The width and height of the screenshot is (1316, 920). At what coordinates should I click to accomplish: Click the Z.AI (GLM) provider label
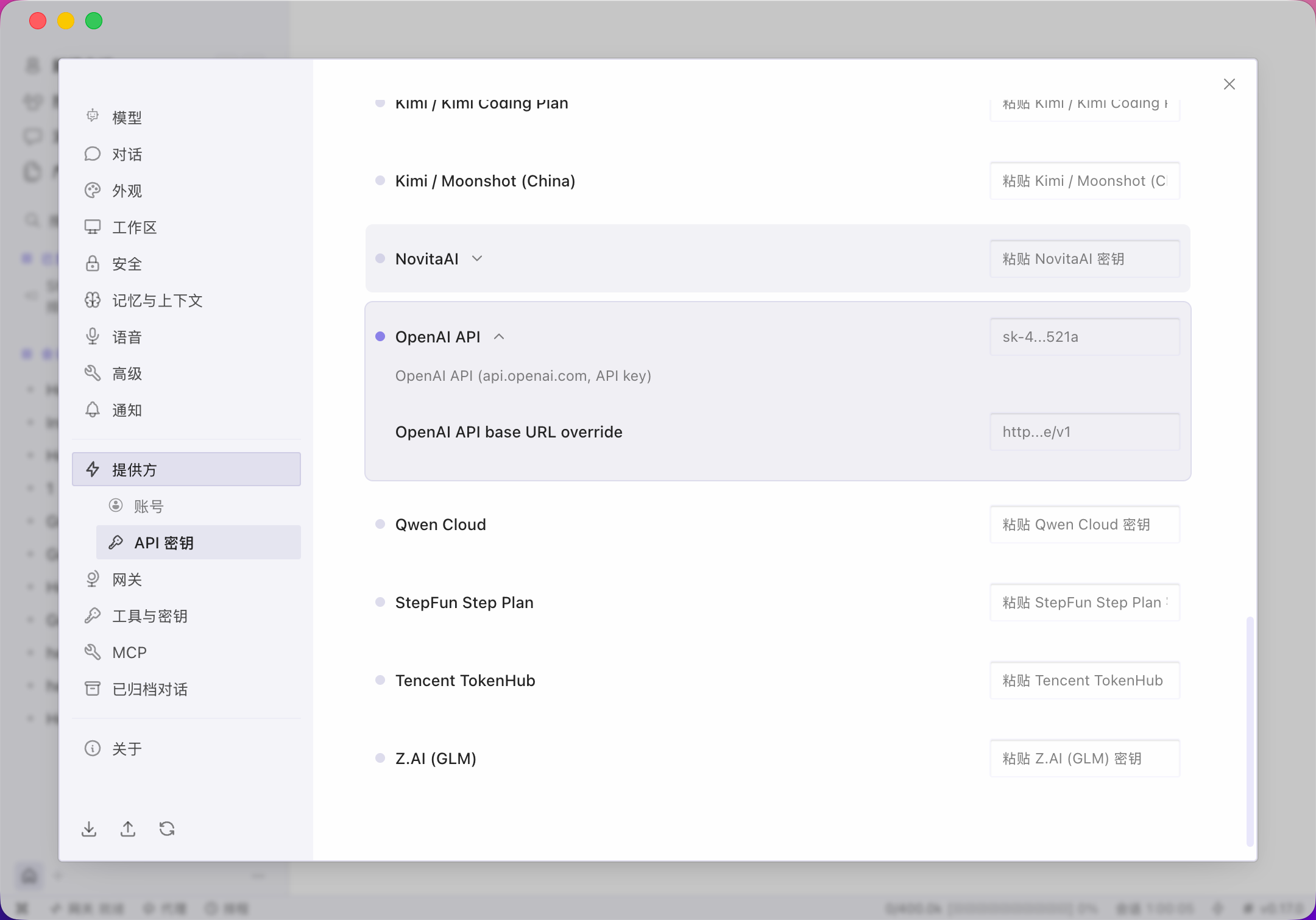click(436, 759)
